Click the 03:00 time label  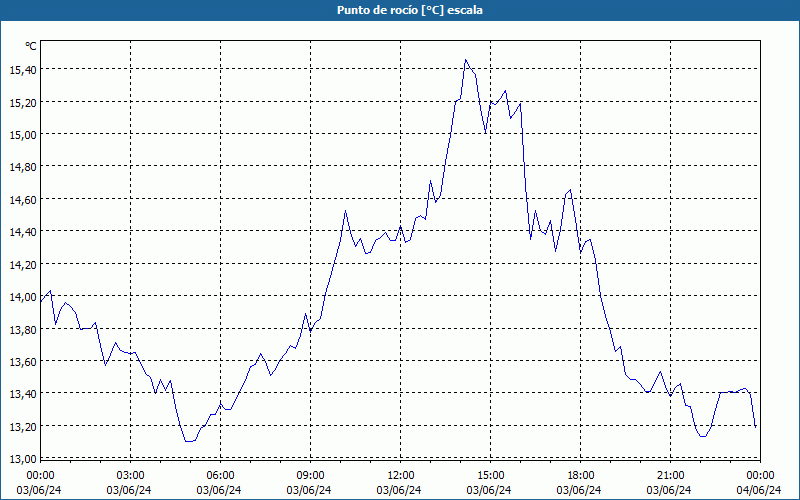(x=130, y=476)
